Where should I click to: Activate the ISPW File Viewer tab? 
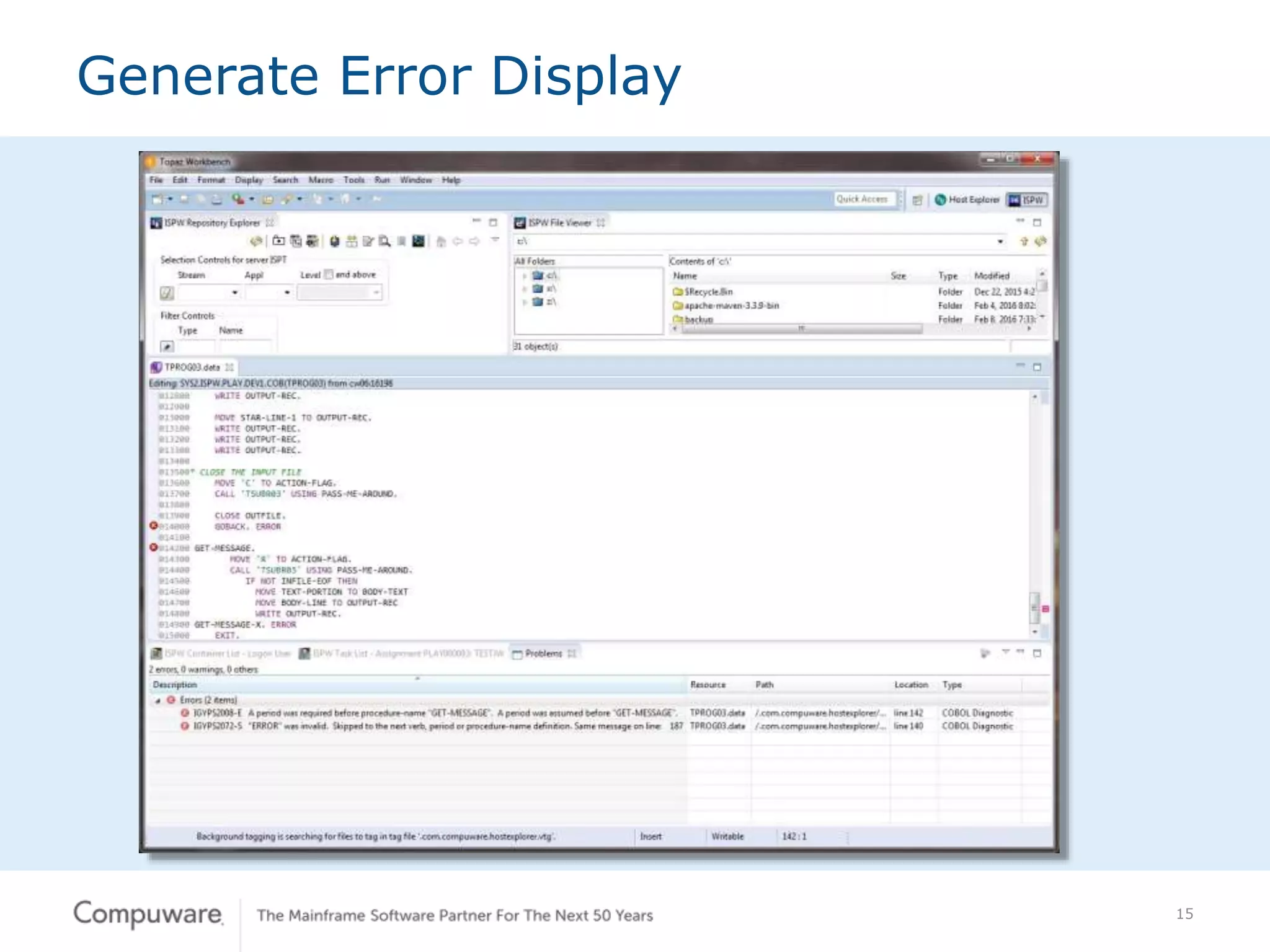(560, 223)
